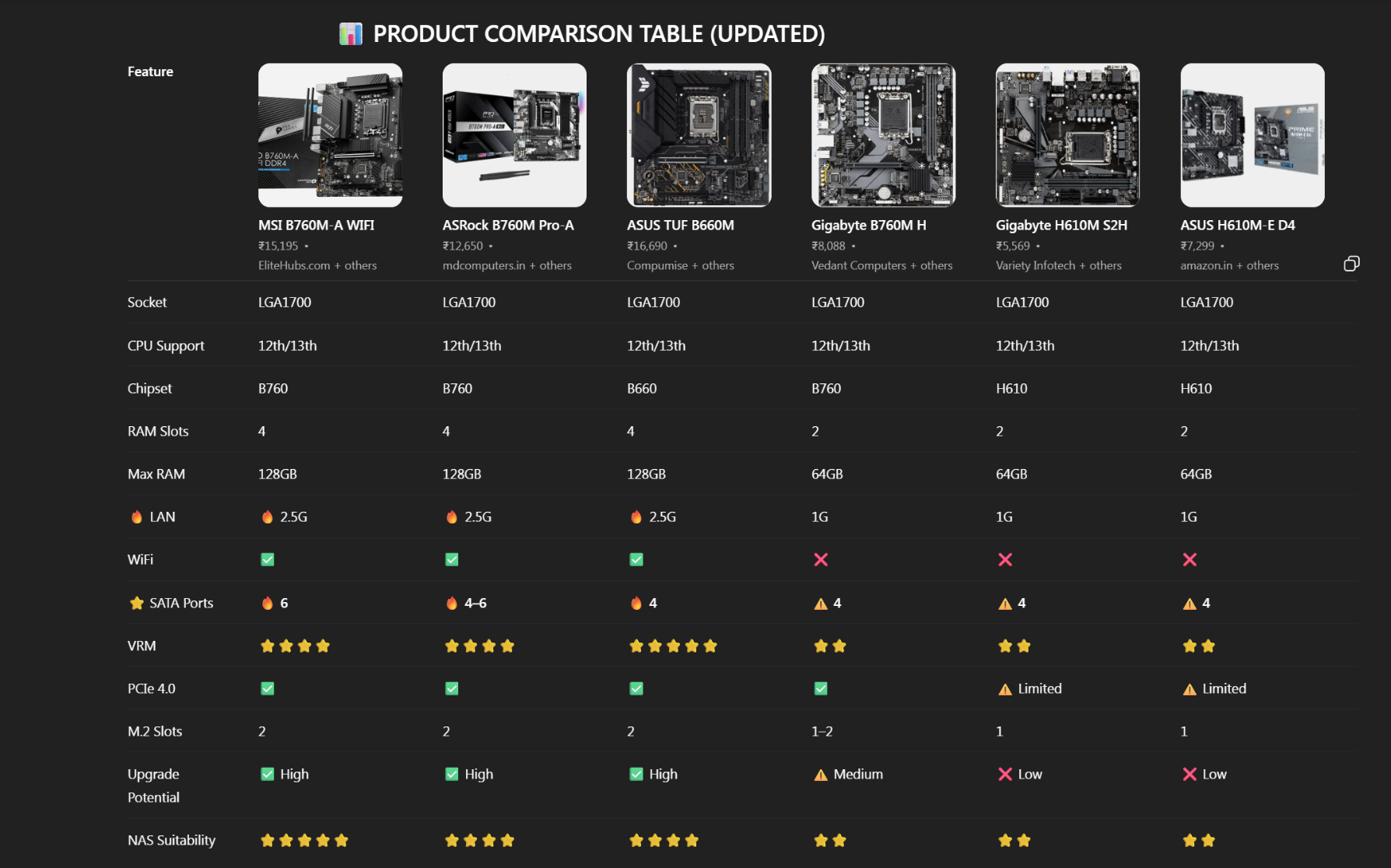The width and height of the screenshot is (1391, 868).
Task: Follow the mdcomputers.in + others seller link
Action: pyautogui.click(x=507, y=265)
